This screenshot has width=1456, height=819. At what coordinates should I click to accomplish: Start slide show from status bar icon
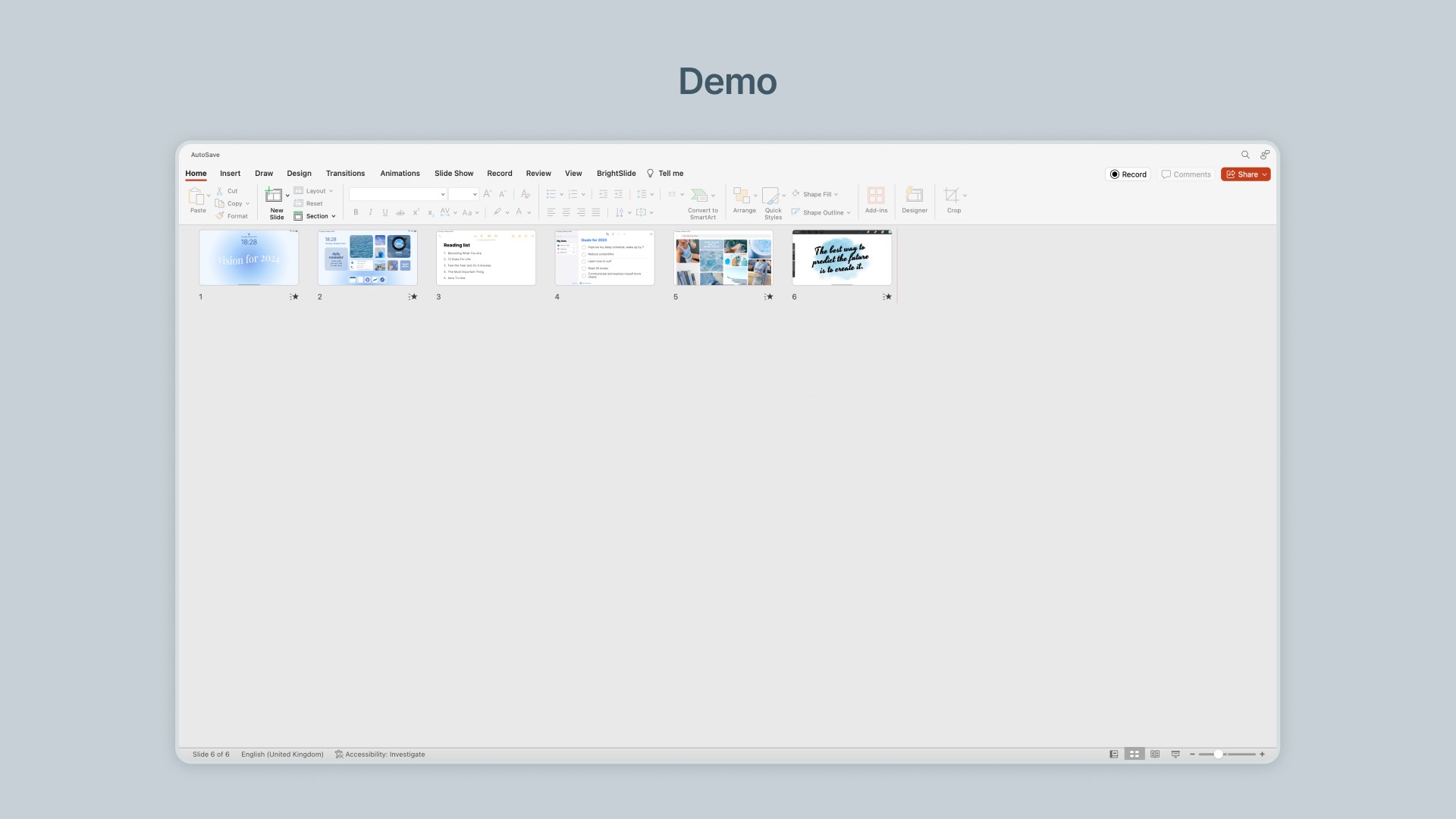tap(1175, 755)
